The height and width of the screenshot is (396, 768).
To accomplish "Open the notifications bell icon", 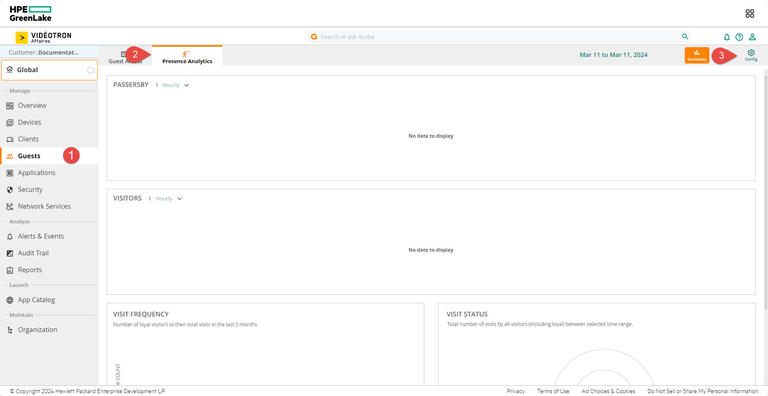I will (x=727, y=37).
